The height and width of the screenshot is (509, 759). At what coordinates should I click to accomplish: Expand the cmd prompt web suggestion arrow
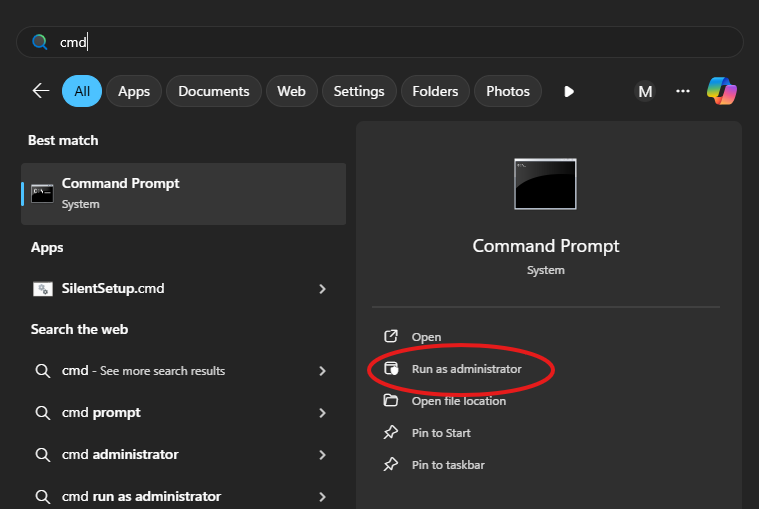point(322,413)
